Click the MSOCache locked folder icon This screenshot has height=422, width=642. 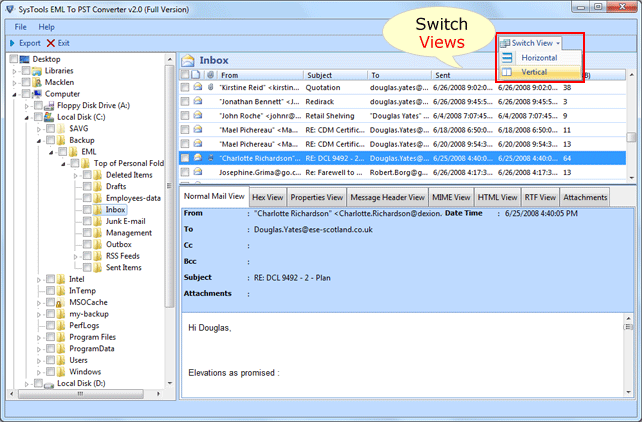[x=61, y=302]
